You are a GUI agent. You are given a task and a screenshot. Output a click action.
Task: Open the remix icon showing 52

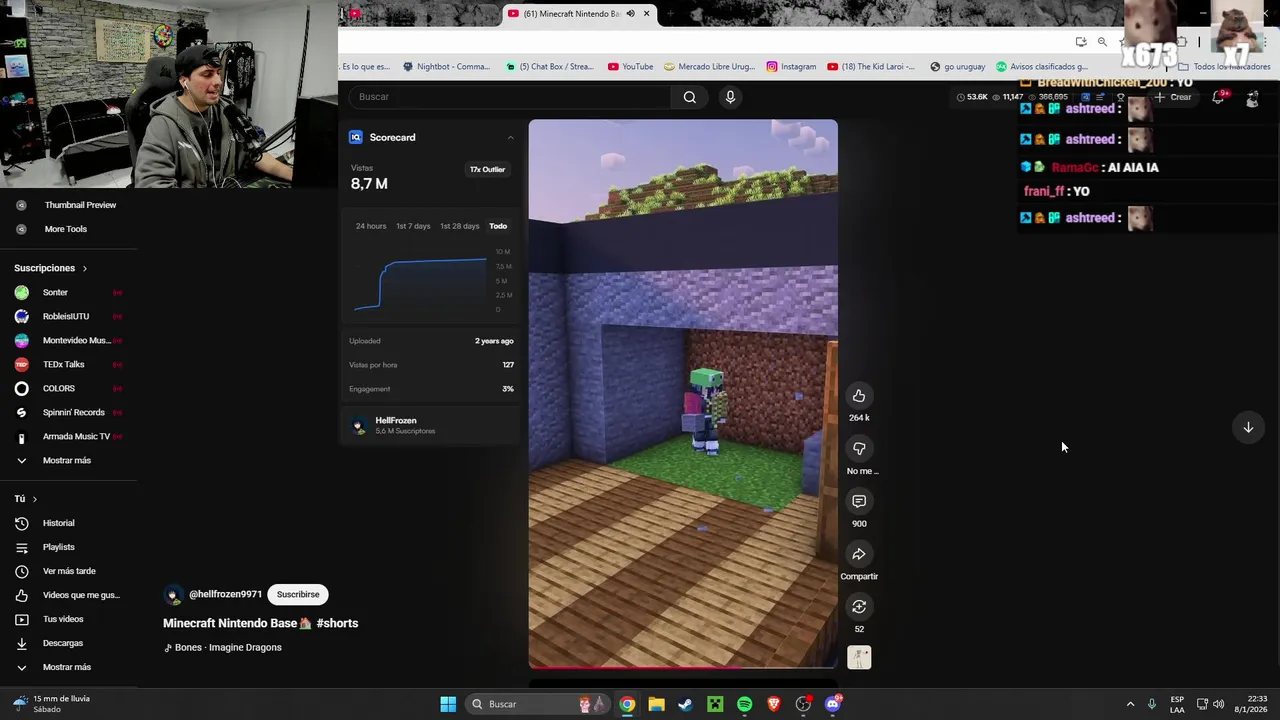tap(859, 607)
